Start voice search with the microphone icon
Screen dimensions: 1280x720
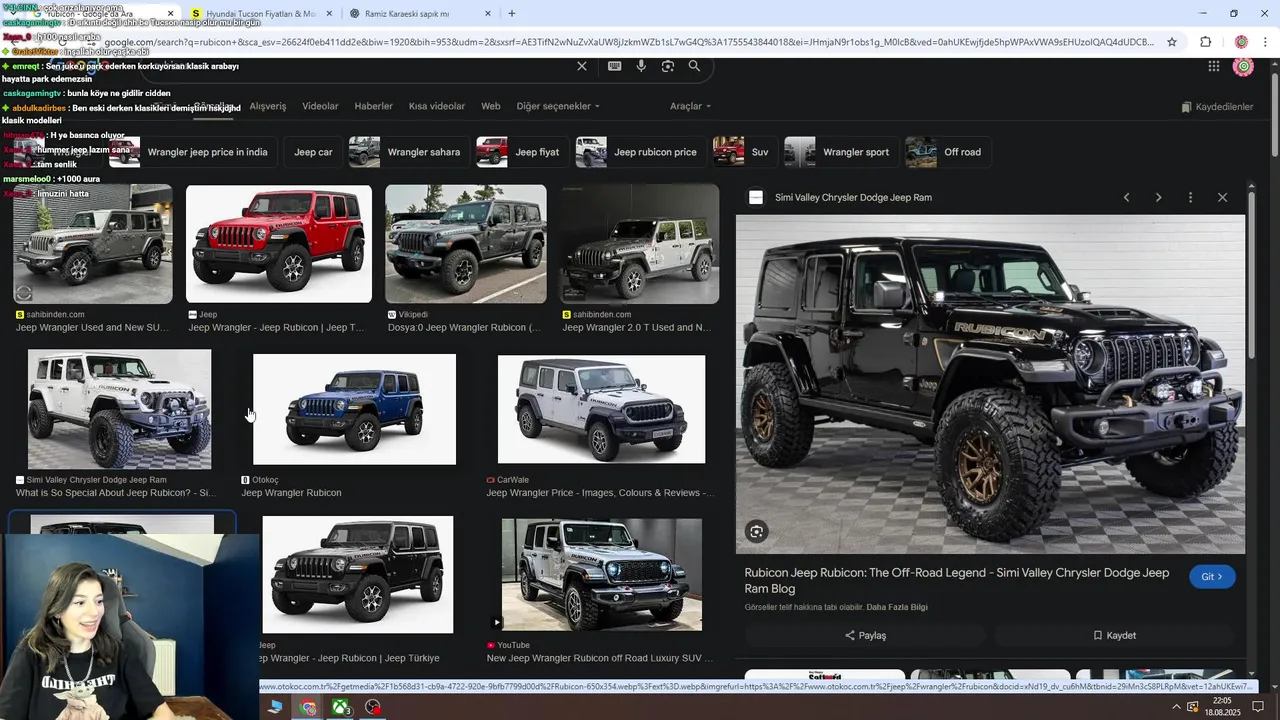tap(641, 66)
